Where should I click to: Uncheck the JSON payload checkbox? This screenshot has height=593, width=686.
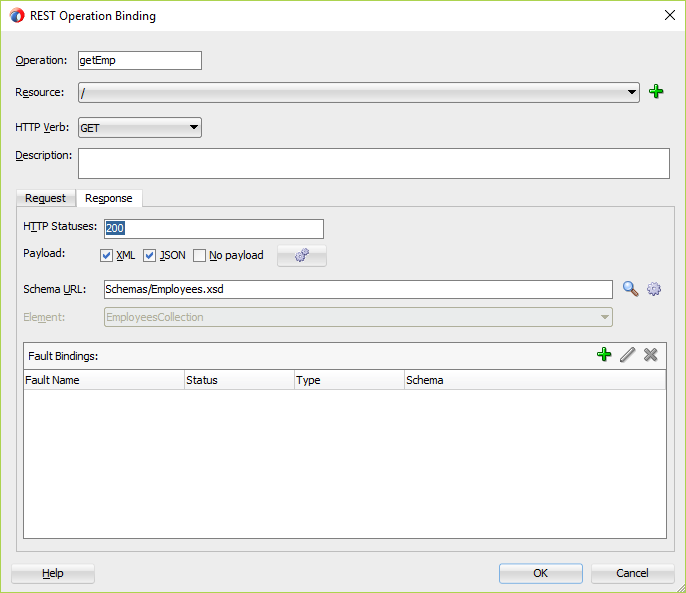[150, 256]
